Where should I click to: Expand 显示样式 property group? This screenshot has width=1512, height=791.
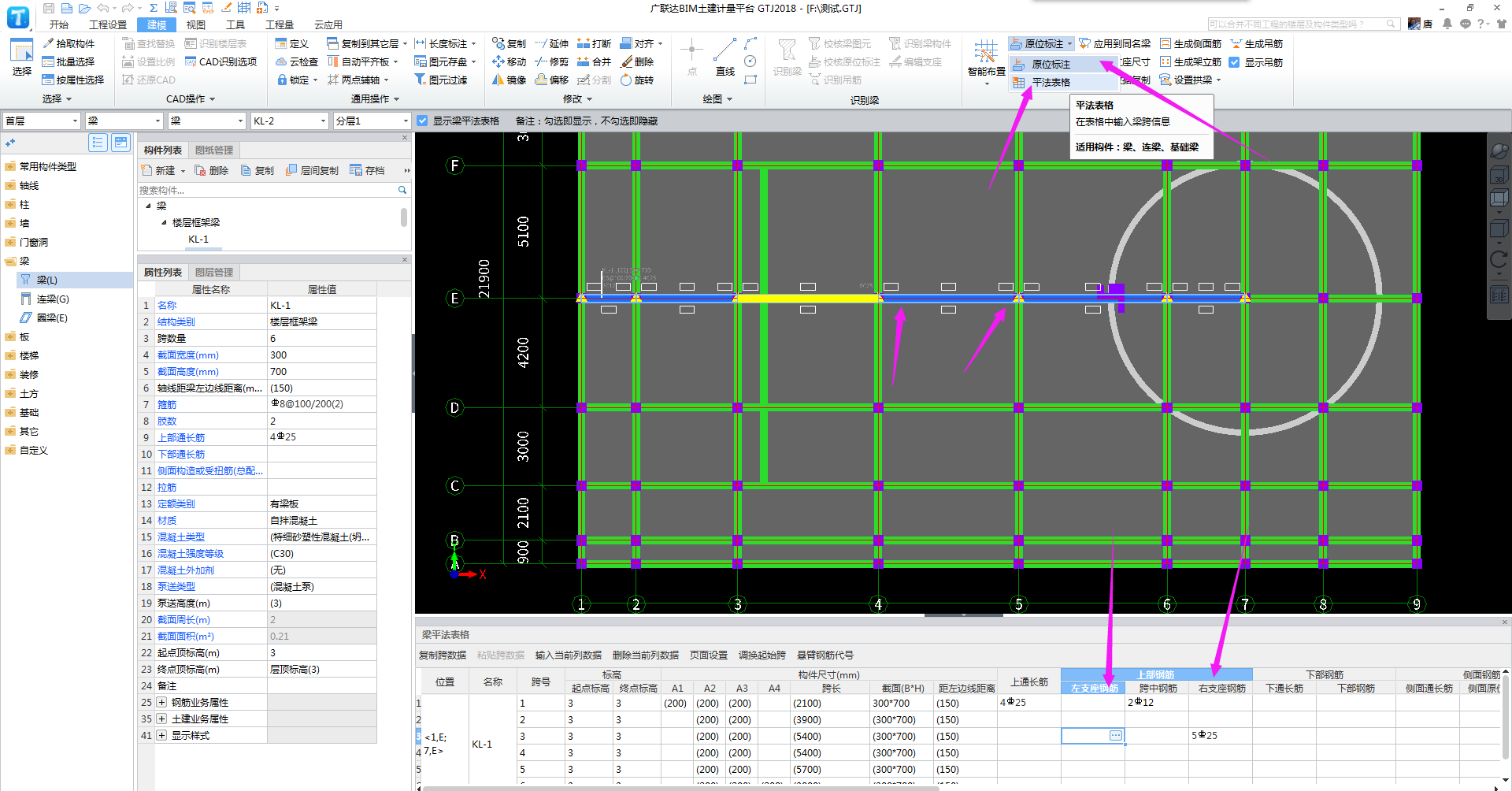click(161, 735)
